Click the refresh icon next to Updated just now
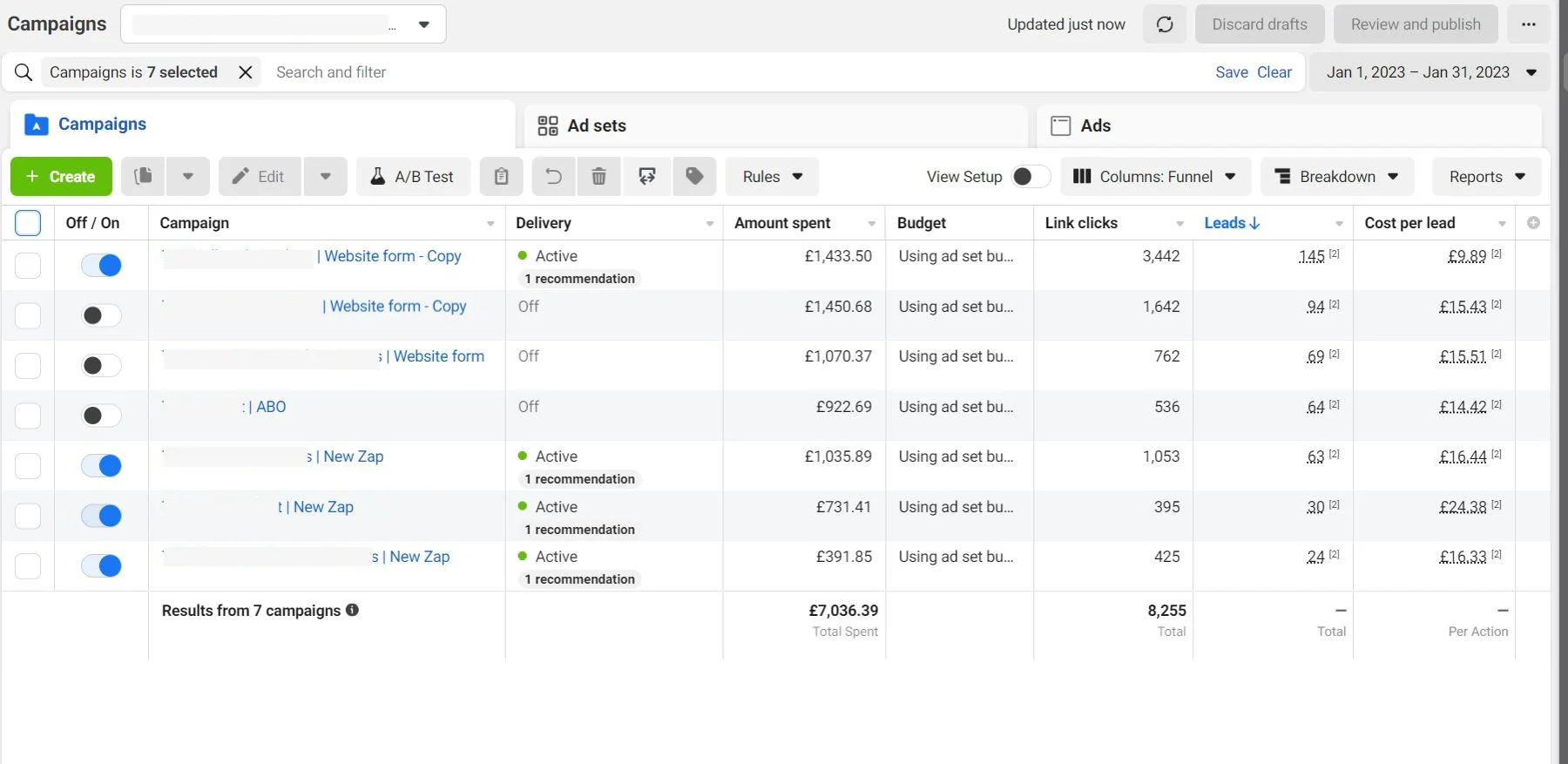 pos(1165,24)
